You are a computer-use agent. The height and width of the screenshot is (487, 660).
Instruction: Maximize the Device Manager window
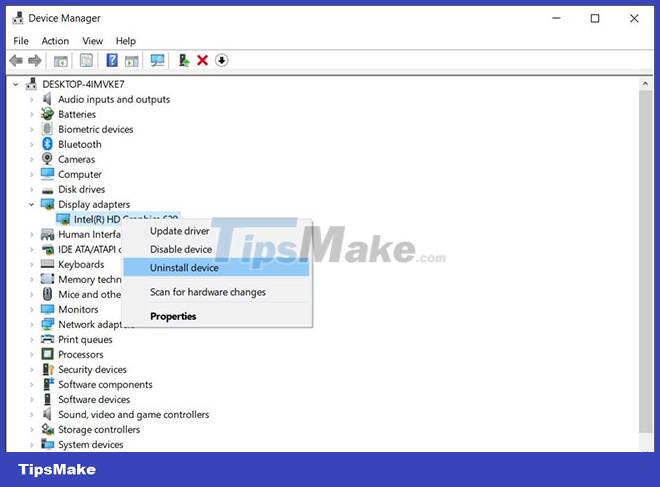(x=595, y=19)
